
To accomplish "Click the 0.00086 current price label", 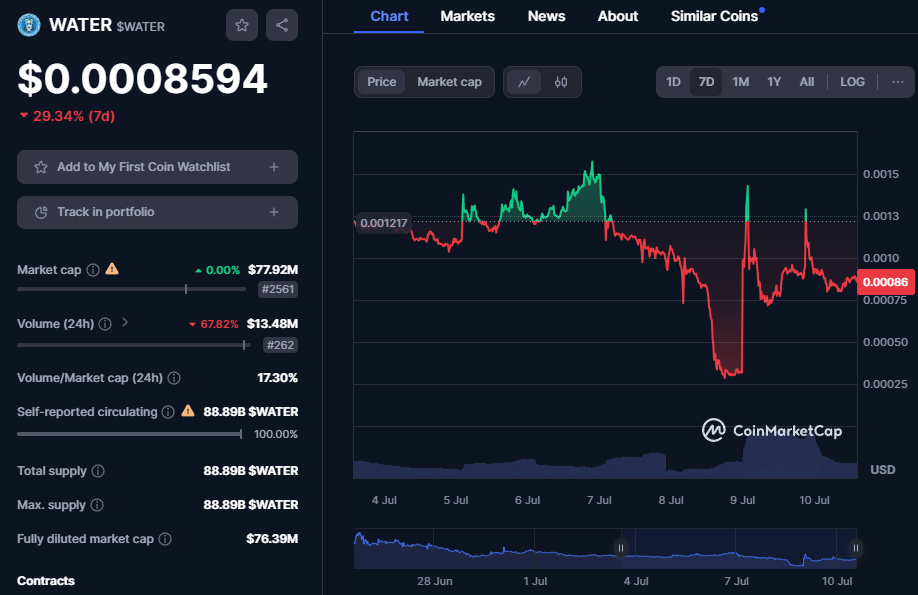I will pos(885,282).
